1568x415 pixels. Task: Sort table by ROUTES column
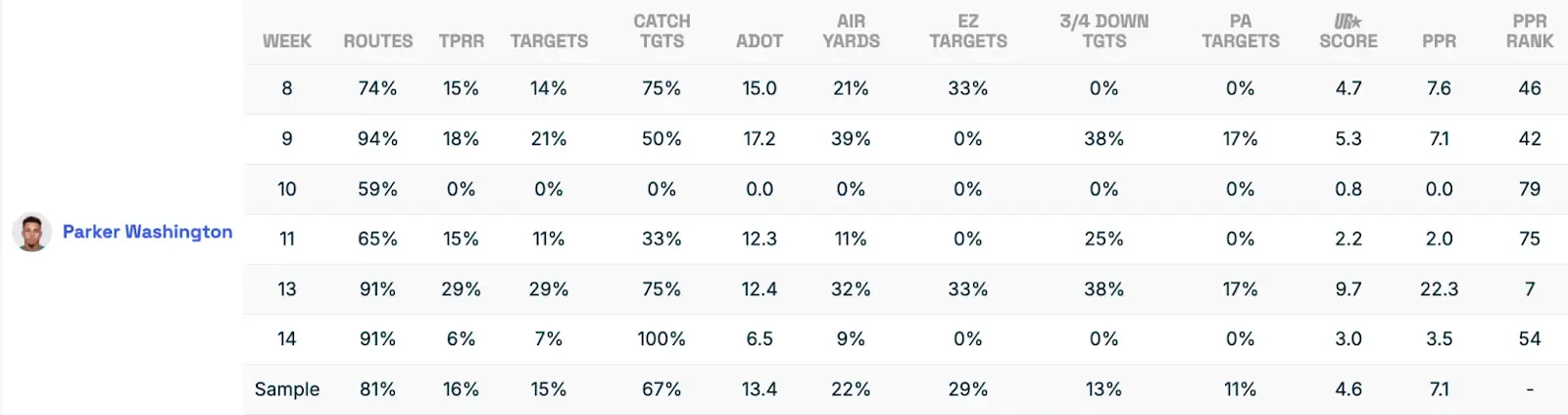[x=377, y=41]
